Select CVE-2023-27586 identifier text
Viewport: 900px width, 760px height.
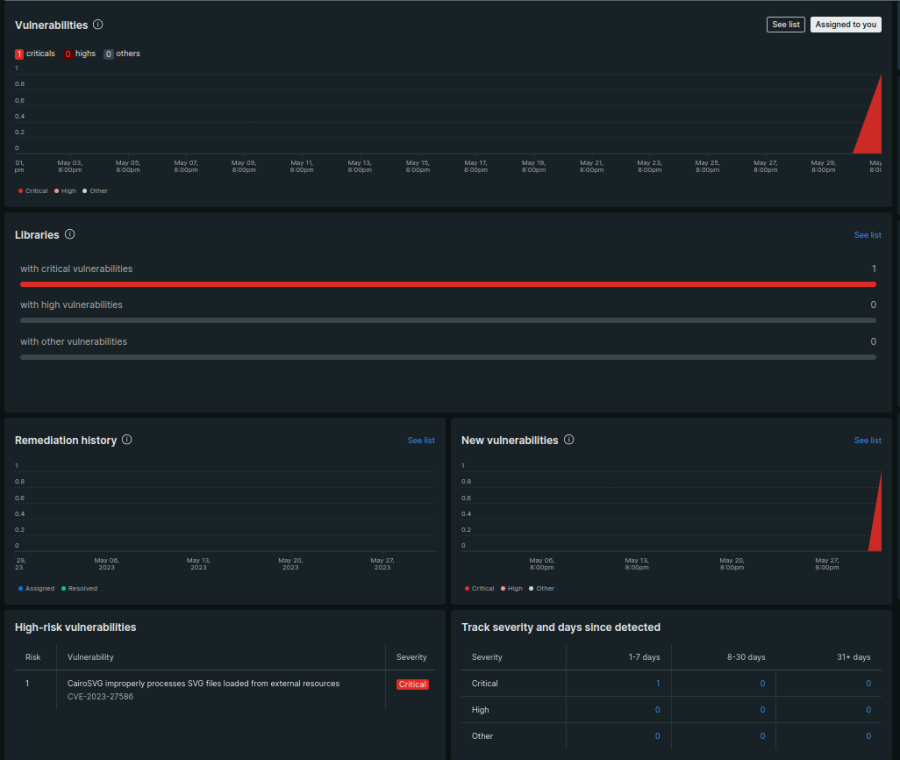pyautogui.click(x=100, y=697)
